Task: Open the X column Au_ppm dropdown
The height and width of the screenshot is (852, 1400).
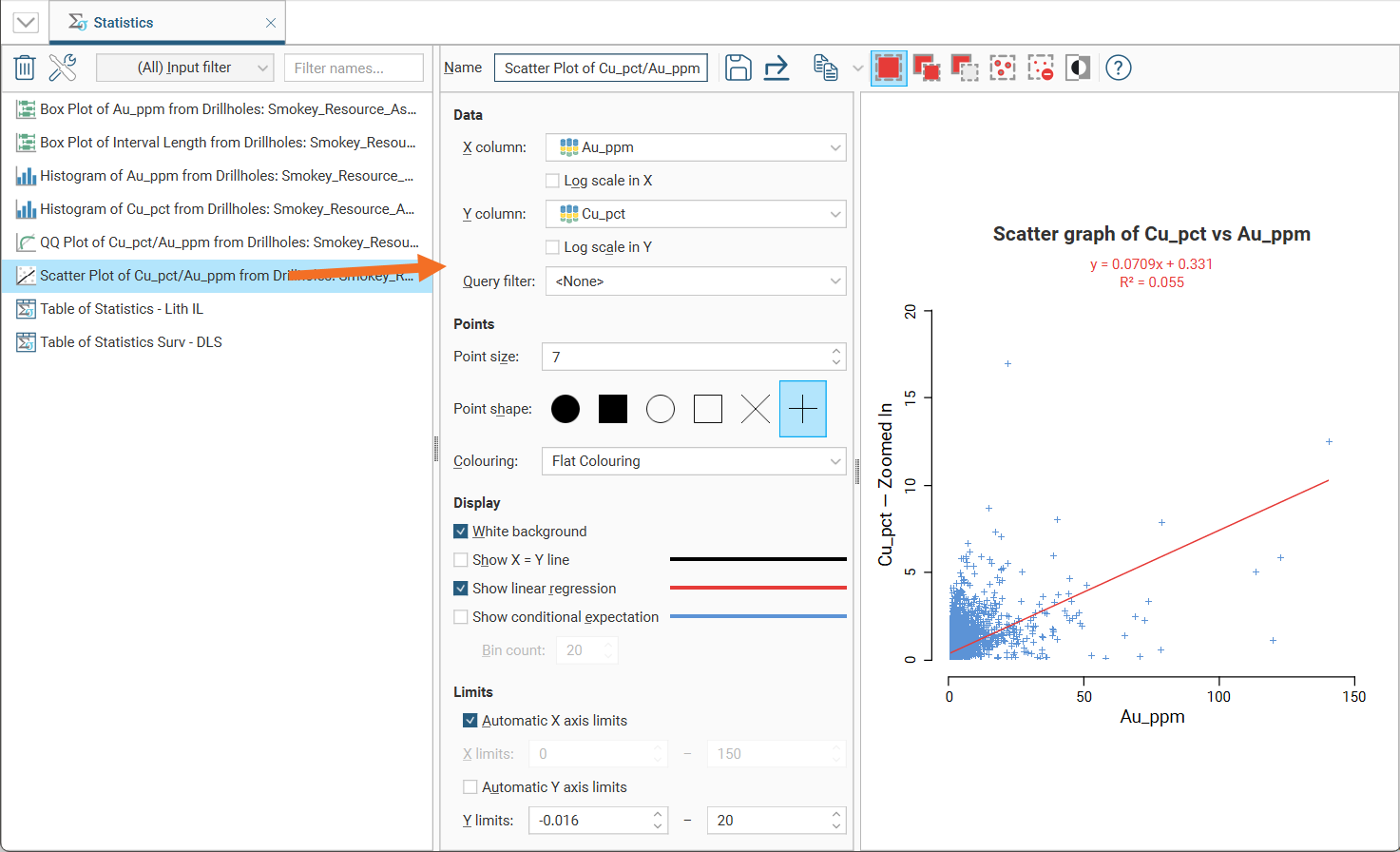Action: tap(695, 147)
